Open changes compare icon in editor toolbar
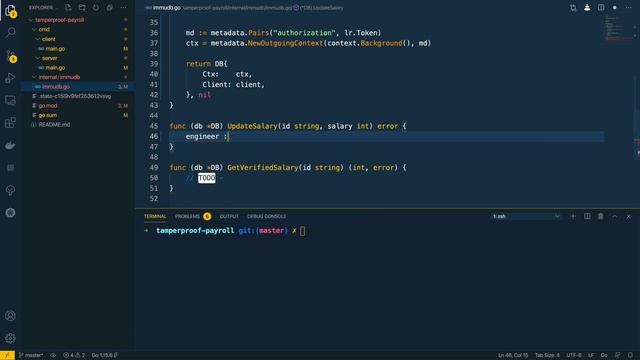This screenshot has height=360, width=640. click(x=573, y=8)
